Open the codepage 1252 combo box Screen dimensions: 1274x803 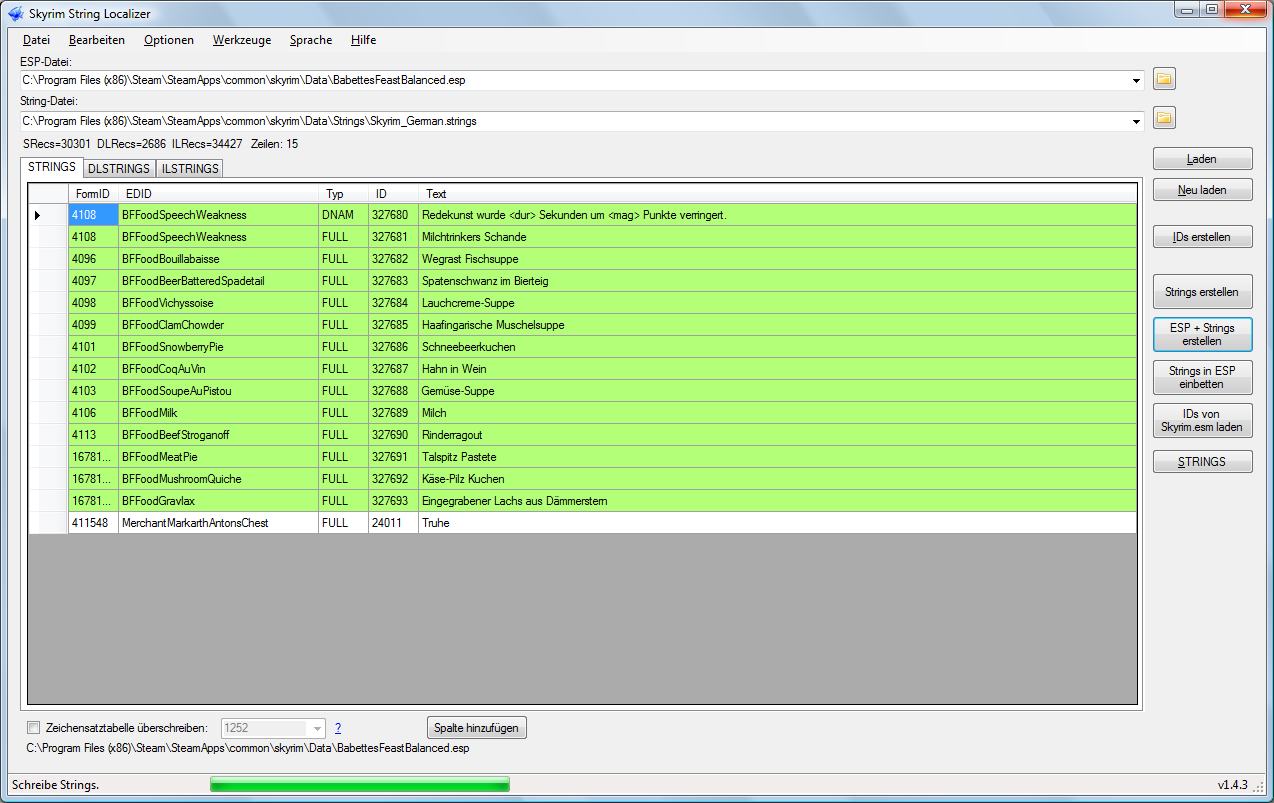(x=317, y=728)
